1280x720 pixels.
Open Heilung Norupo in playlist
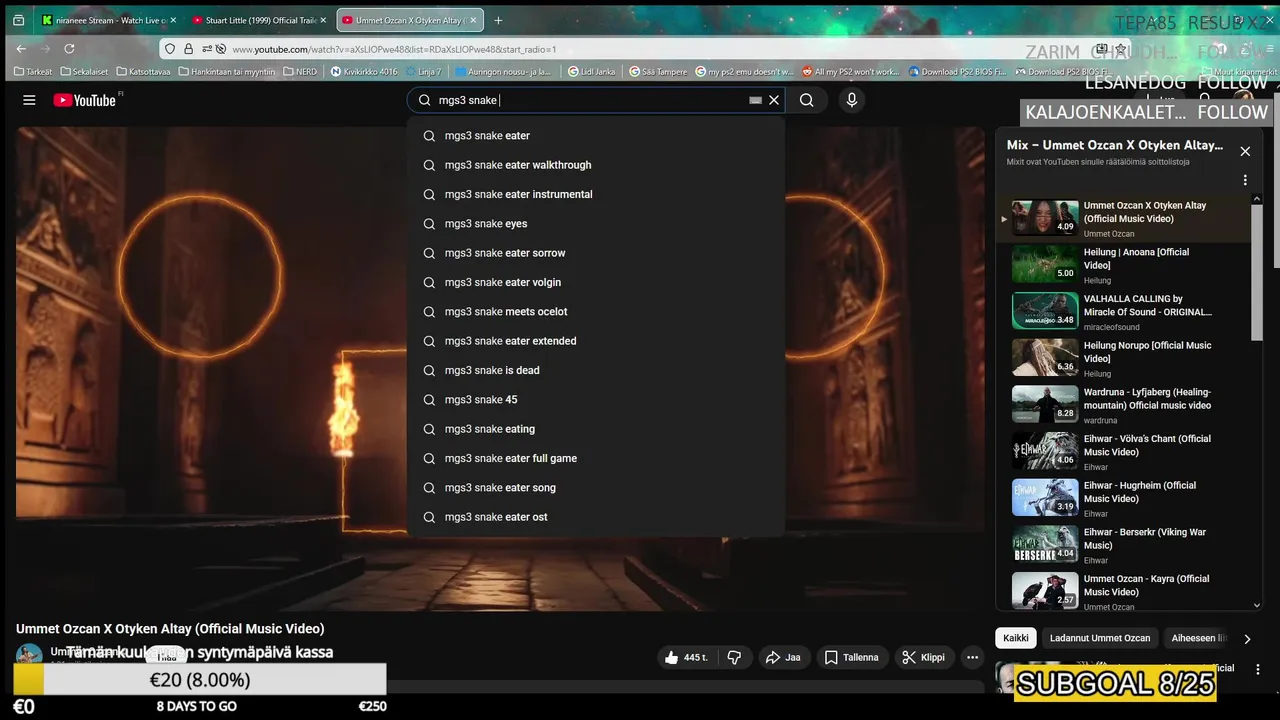coord(1148,352)
